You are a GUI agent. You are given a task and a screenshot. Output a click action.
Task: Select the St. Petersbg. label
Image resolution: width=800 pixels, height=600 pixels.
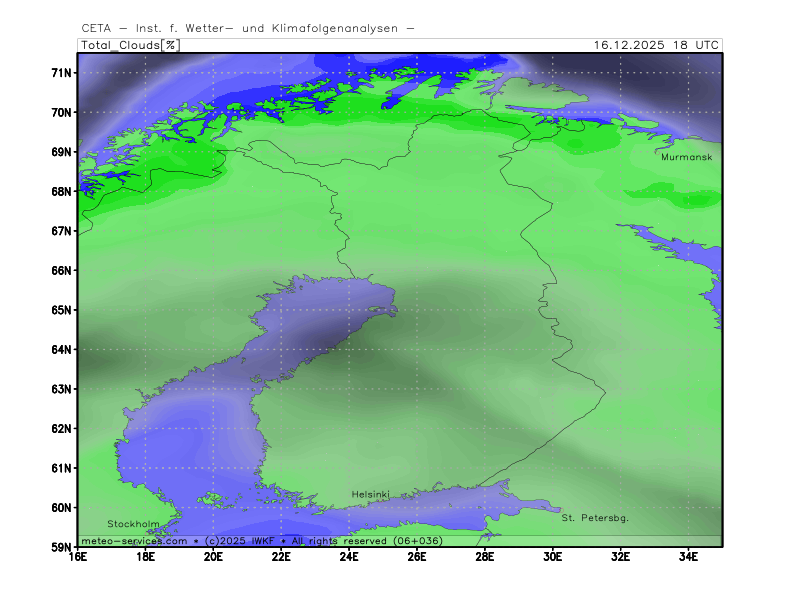click(595, 518)
